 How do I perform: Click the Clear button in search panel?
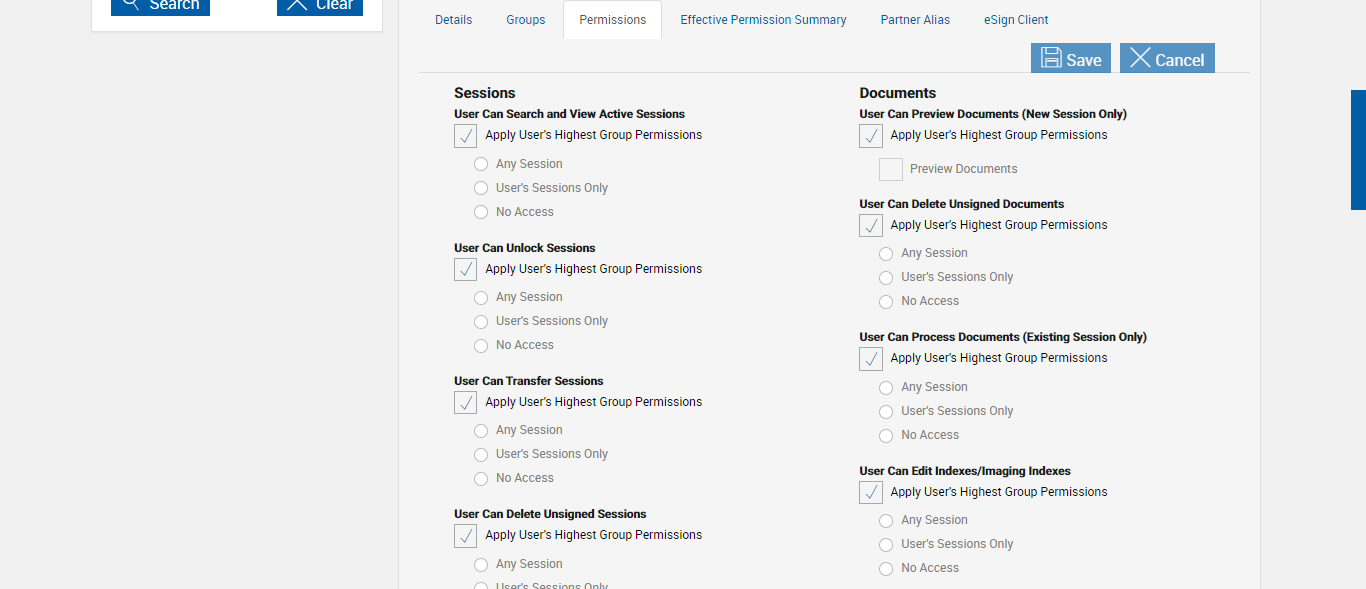320,6
